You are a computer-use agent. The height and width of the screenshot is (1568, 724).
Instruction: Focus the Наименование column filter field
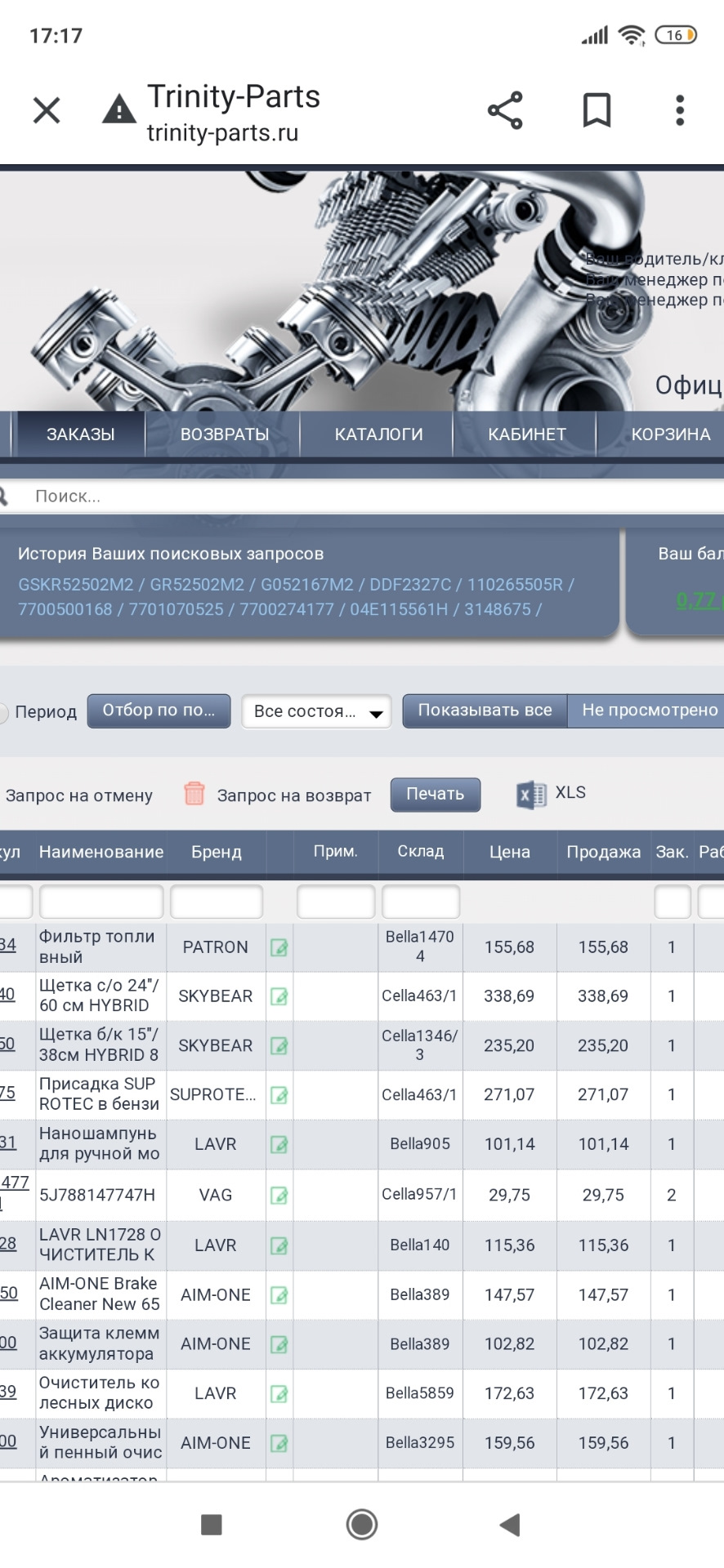tap(101, 902)
